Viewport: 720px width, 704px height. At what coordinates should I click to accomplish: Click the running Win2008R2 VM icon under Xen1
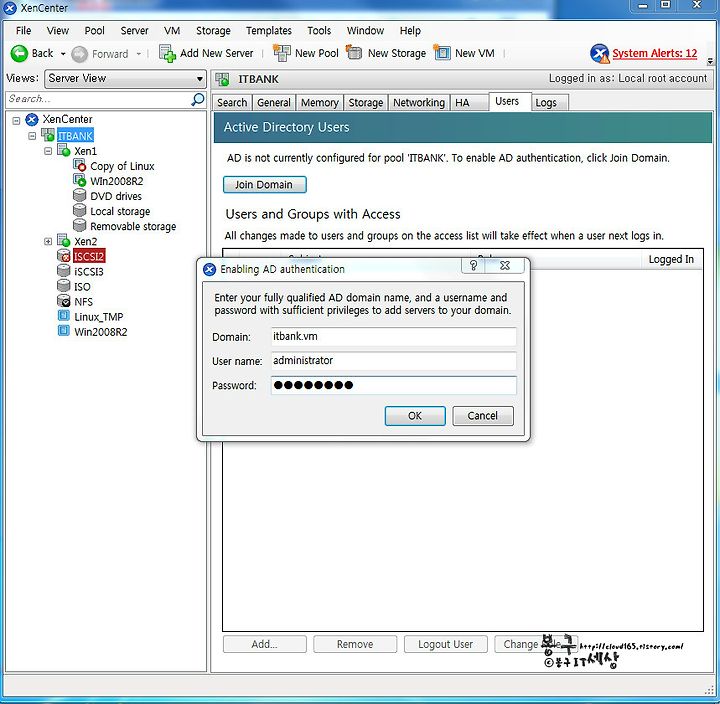click(x=79, y=180)
